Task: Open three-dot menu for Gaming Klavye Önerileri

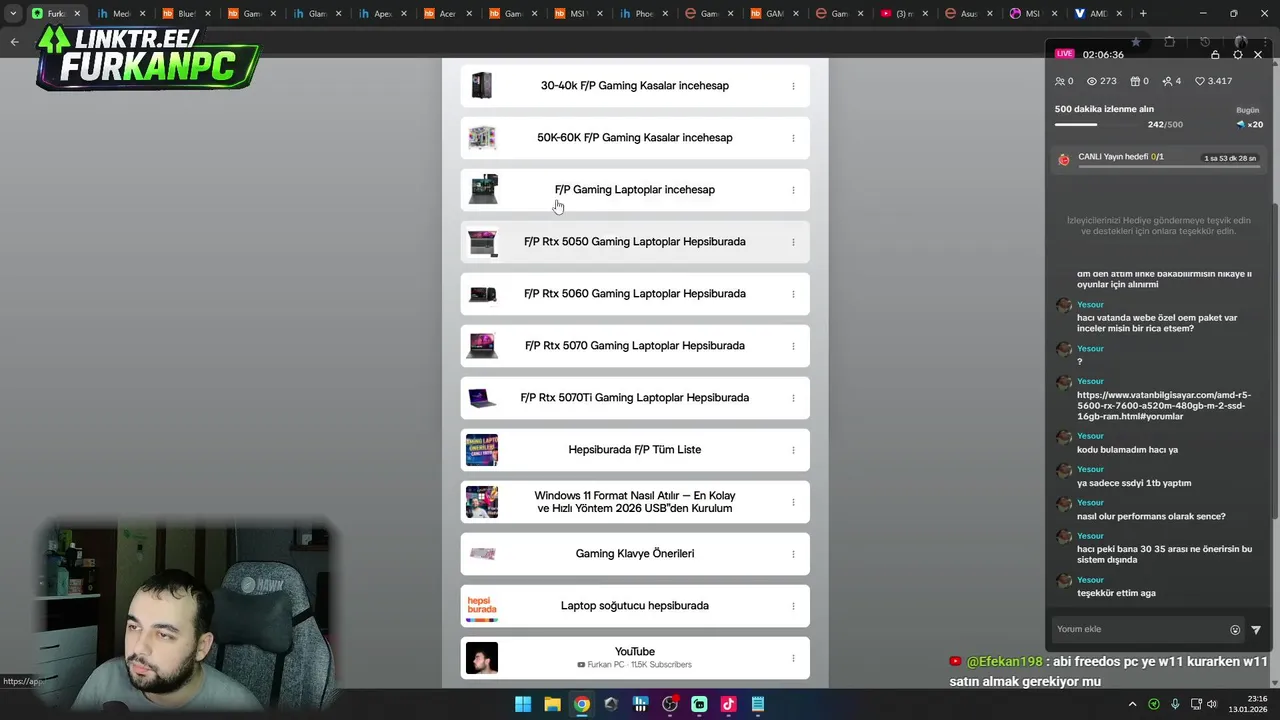Action: pos(793,554)
